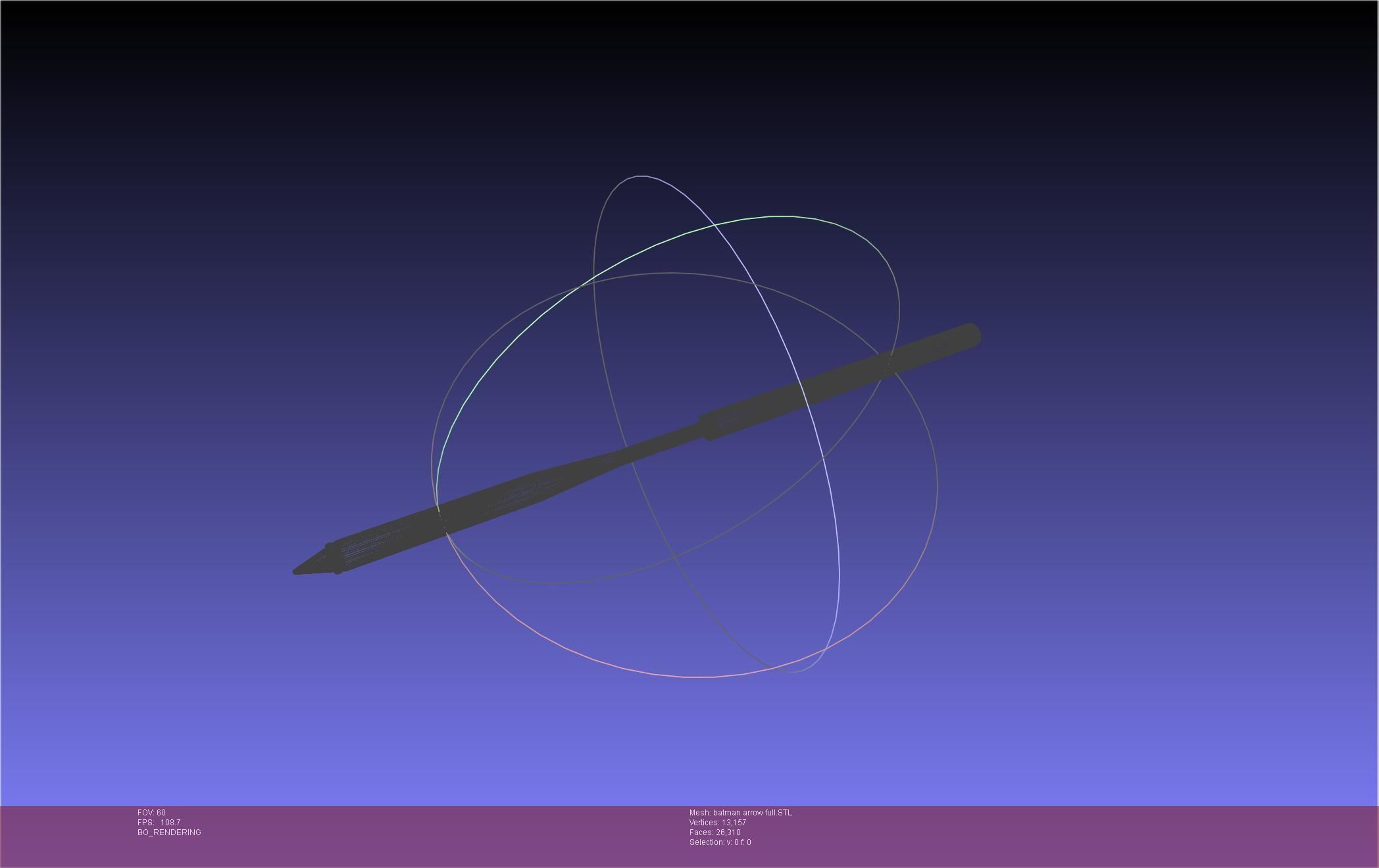1379x868 pixels.
Task: Click the FPS: 108.7 readout
Action: [159, 823]
